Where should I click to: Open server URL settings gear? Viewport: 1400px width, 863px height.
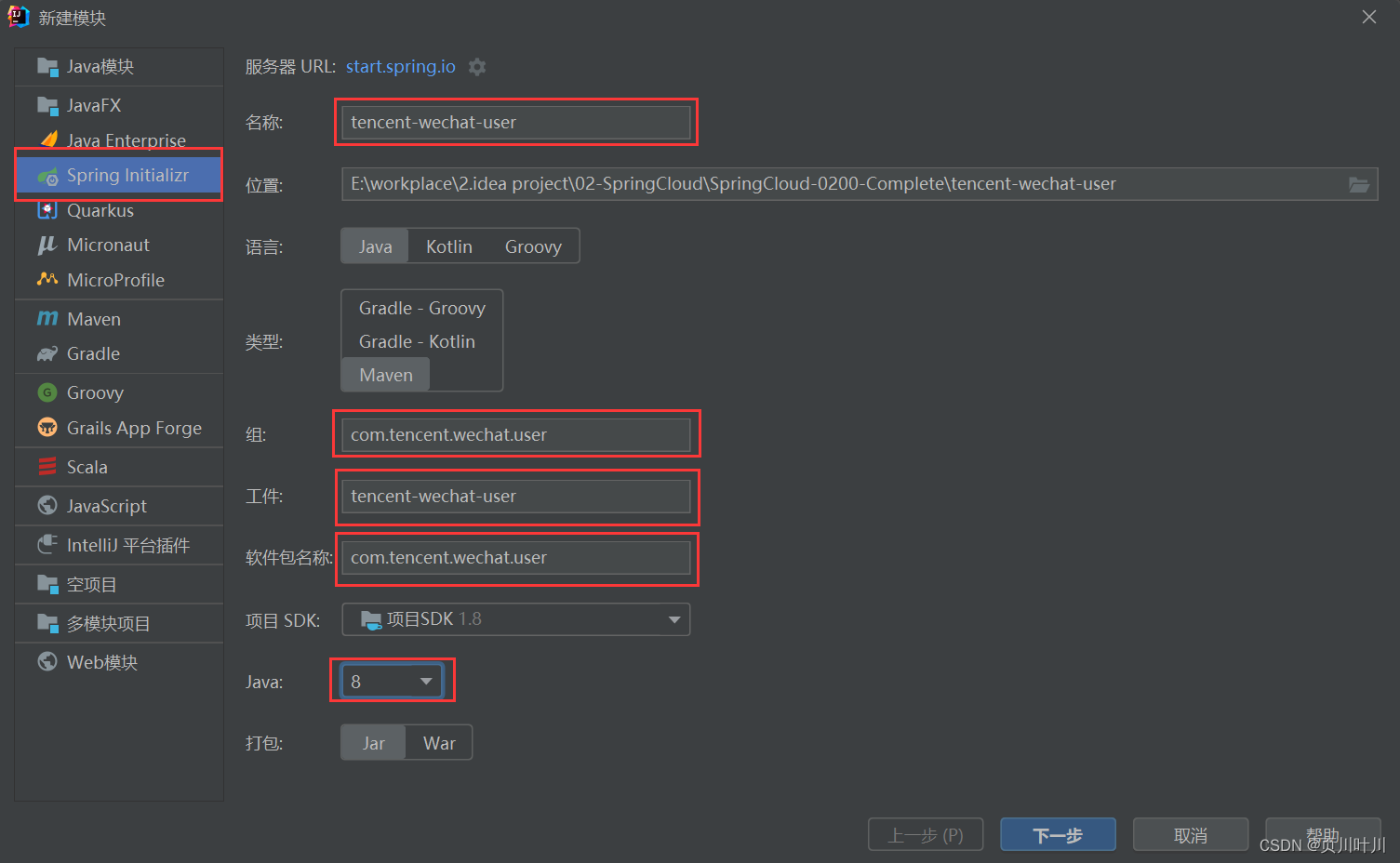click(477, 67)
